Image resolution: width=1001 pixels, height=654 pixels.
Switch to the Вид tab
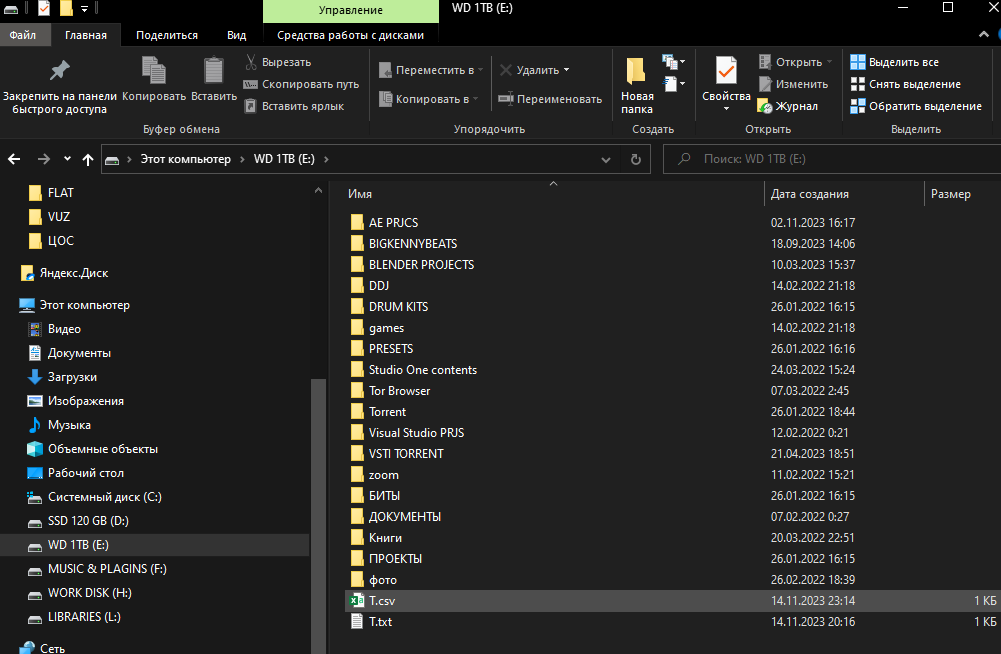pyautogui.click(x=236, y=35)
